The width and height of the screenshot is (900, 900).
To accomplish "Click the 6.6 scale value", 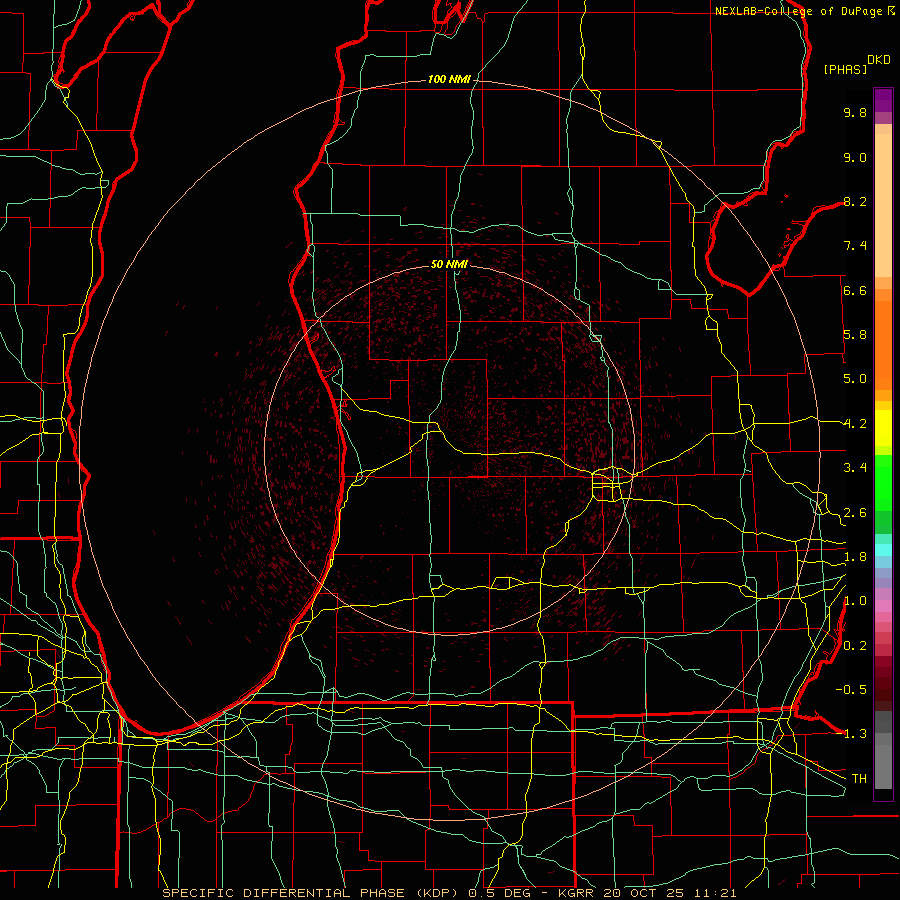I will (x=855, y=290).
